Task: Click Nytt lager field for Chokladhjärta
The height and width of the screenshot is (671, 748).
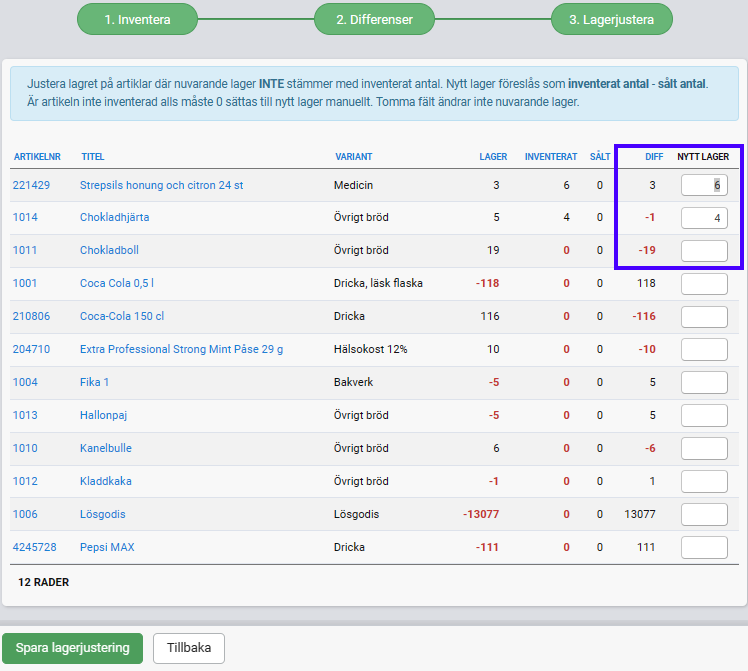Action: [704, 218]
